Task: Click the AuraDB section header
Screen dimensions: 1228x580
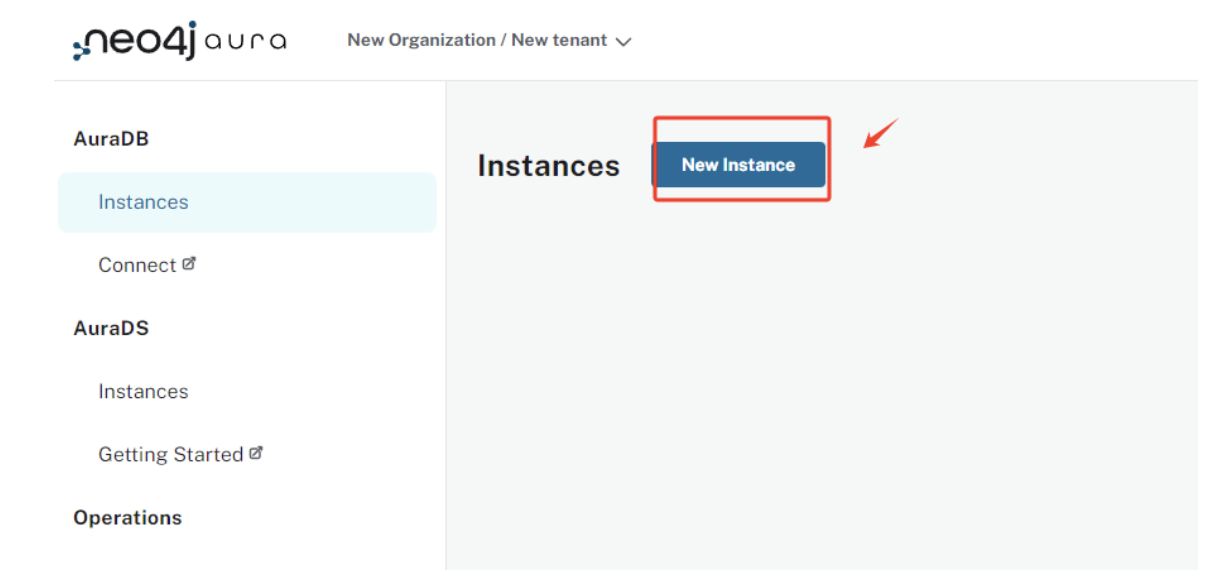Action: (x=111, y=139)
